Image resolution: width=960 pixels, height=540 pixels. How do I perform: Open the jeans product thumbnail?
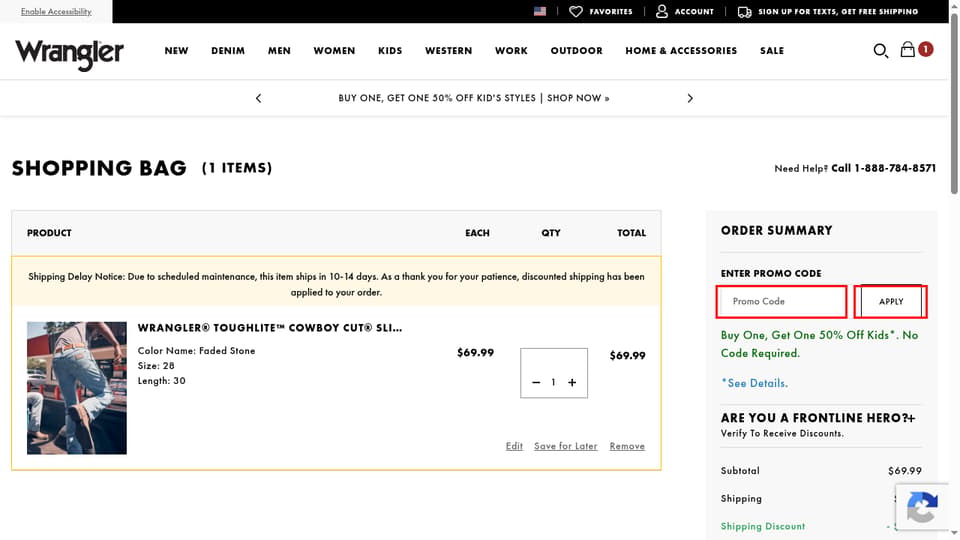[x=77, y=388]
